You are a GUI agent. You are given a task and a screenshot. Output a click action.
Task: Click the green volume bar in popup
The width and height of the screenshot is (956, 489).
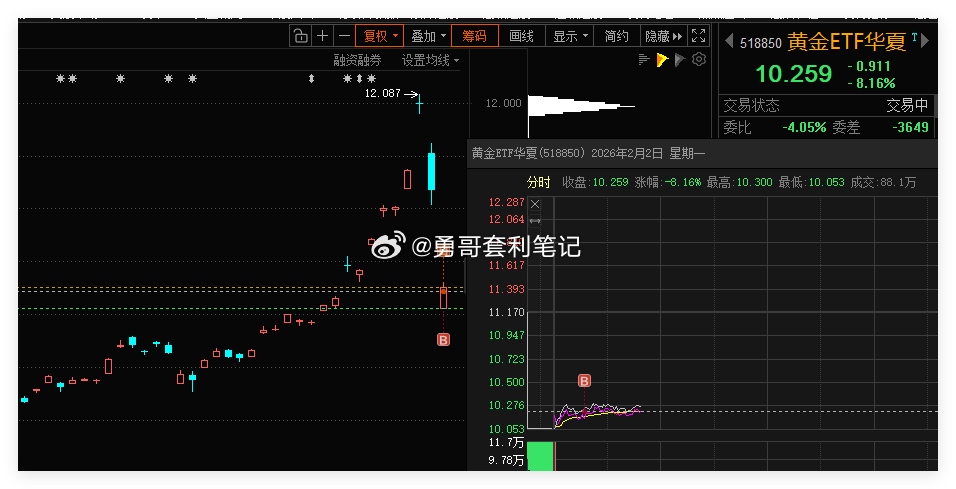coord(540,456)
